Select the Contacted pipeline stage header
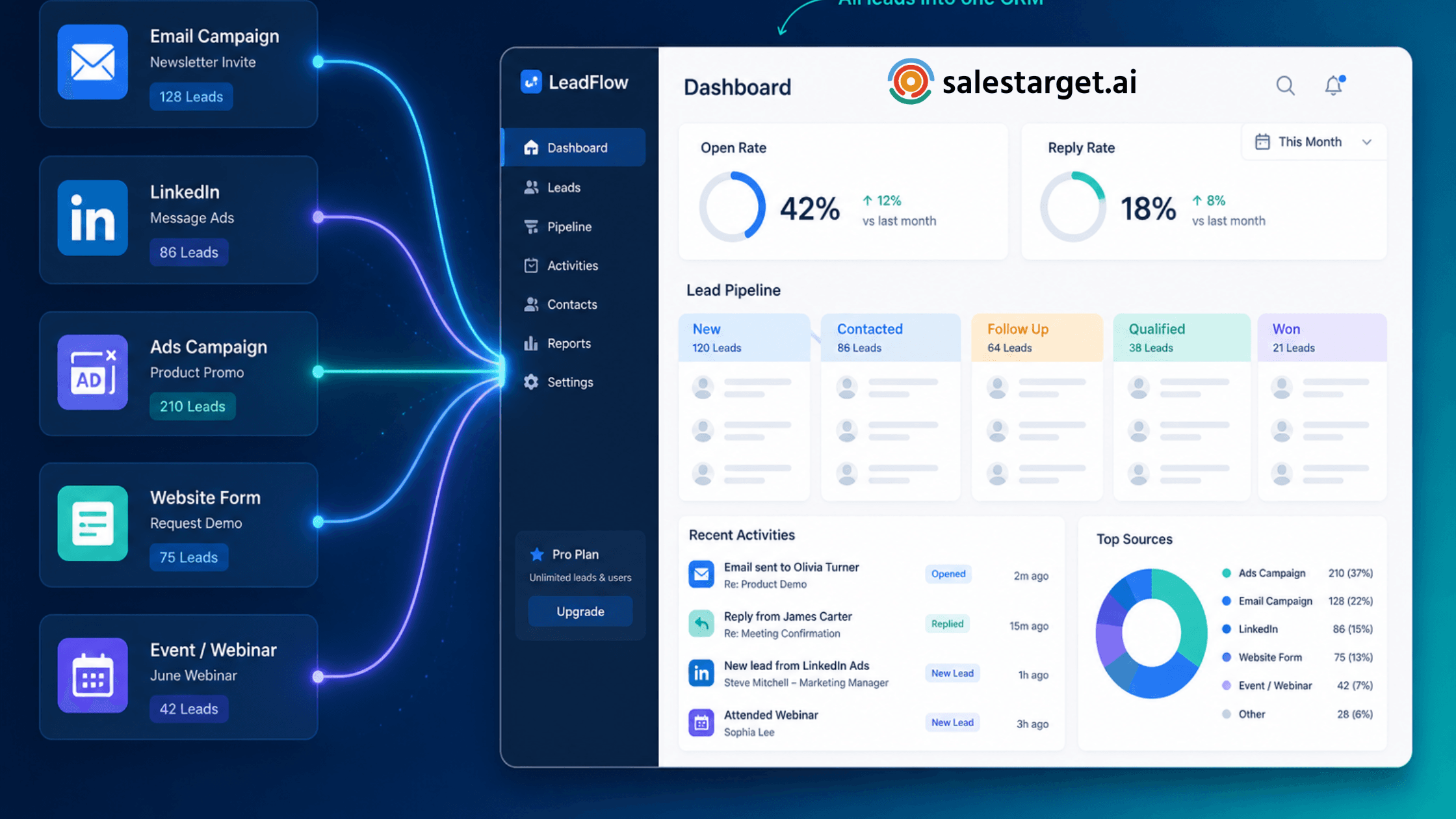The image size is (1456, 819). point(890,337)
